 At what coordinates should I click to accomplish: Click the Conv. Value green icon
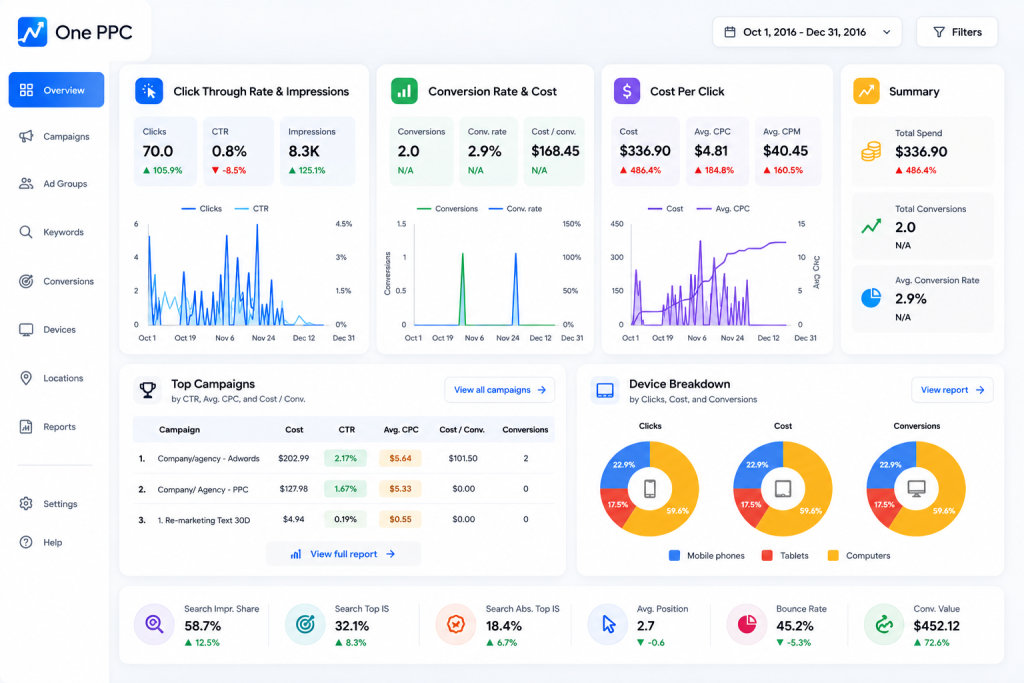coord(884,624)
